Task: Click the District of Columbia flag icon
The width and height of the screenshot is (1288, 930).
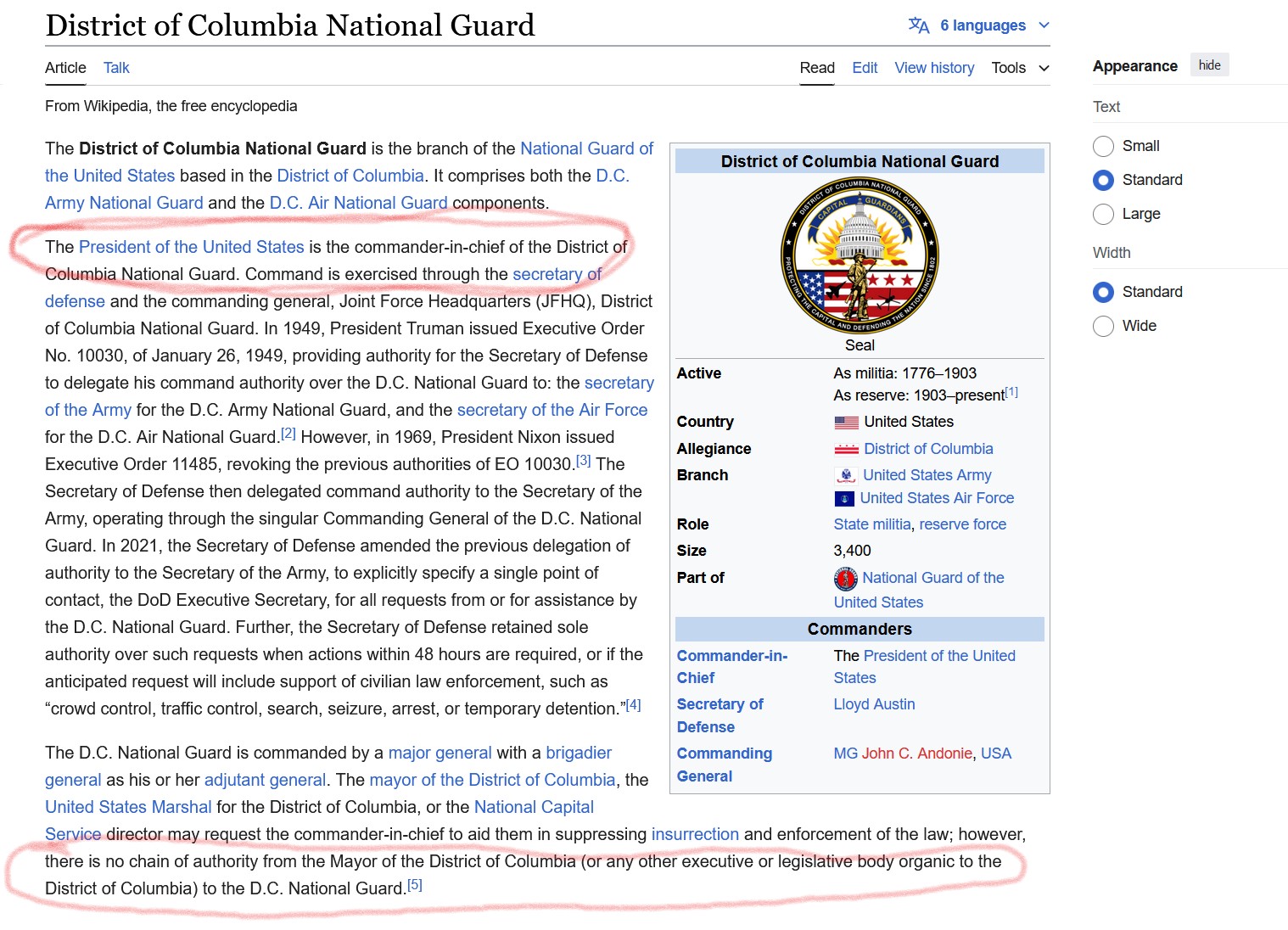Action: (846, 450)
